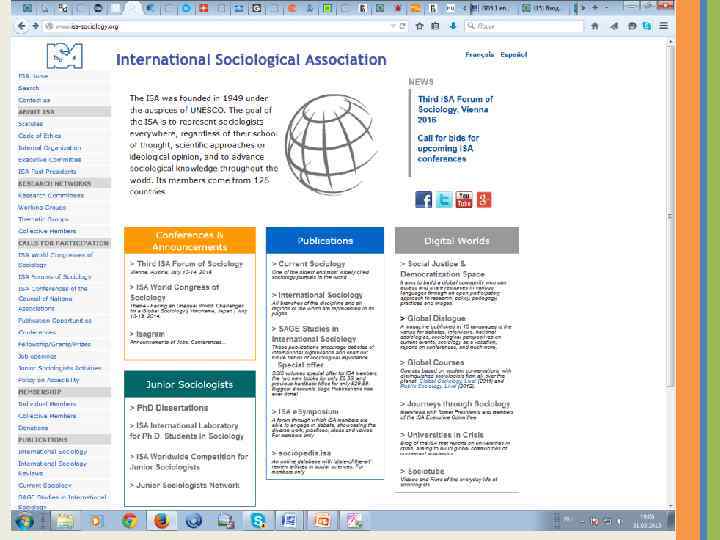The height and width of the screenshot is (540, 720).
Task: Open the Windows Start button
Action: [x=24, y=521]
